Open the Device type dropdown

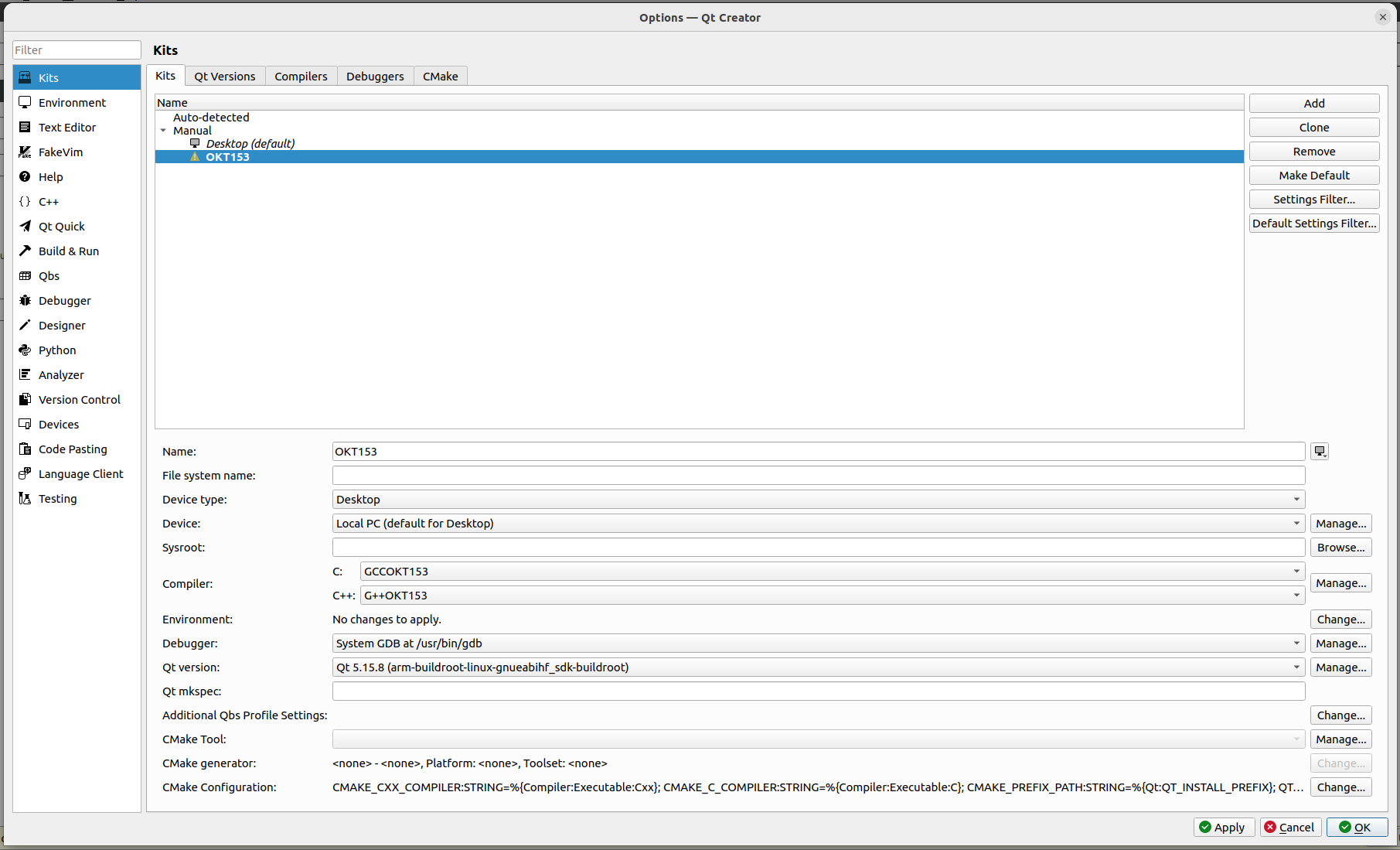(x=819, y=500)
